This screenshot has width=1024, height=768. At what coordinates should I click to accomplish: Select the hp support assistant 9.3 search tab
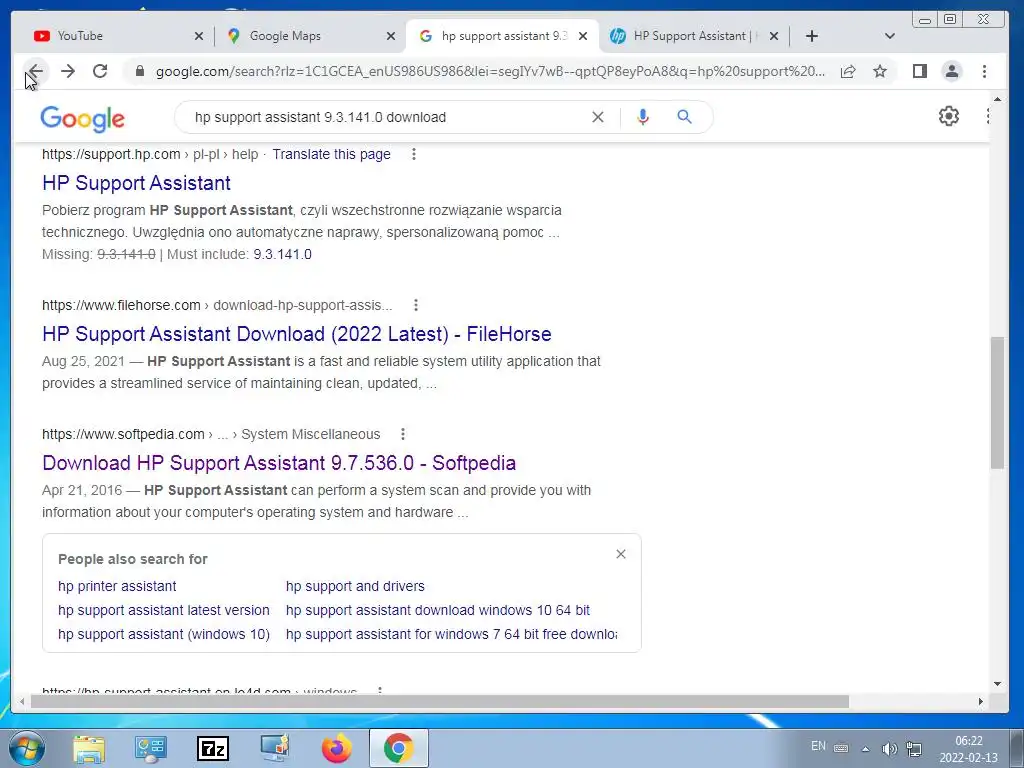pos(504,36)
